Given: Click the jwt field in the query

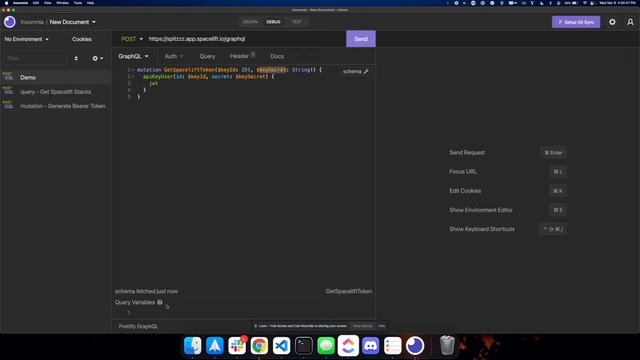Looking at the screenshot, I should (153, 83).
